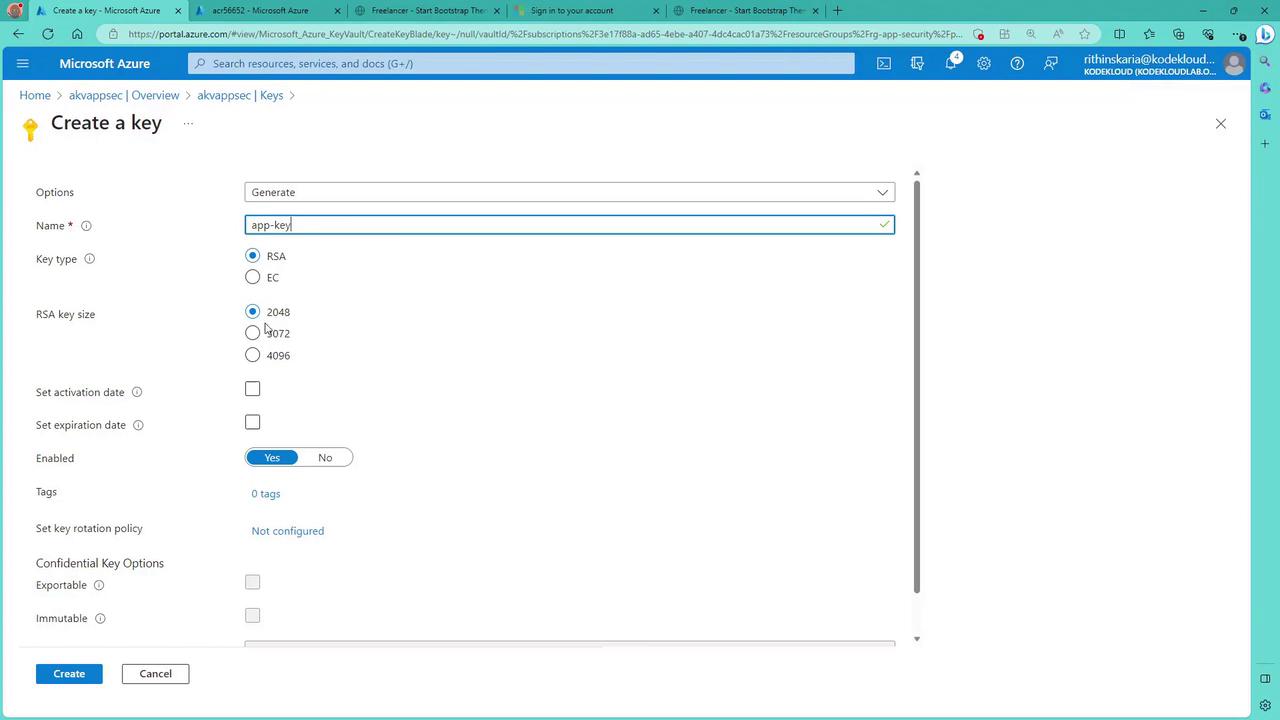The image size is (1280, 720).
Task: Show Azure notifications bell
Action: click(x=951, y=63)
